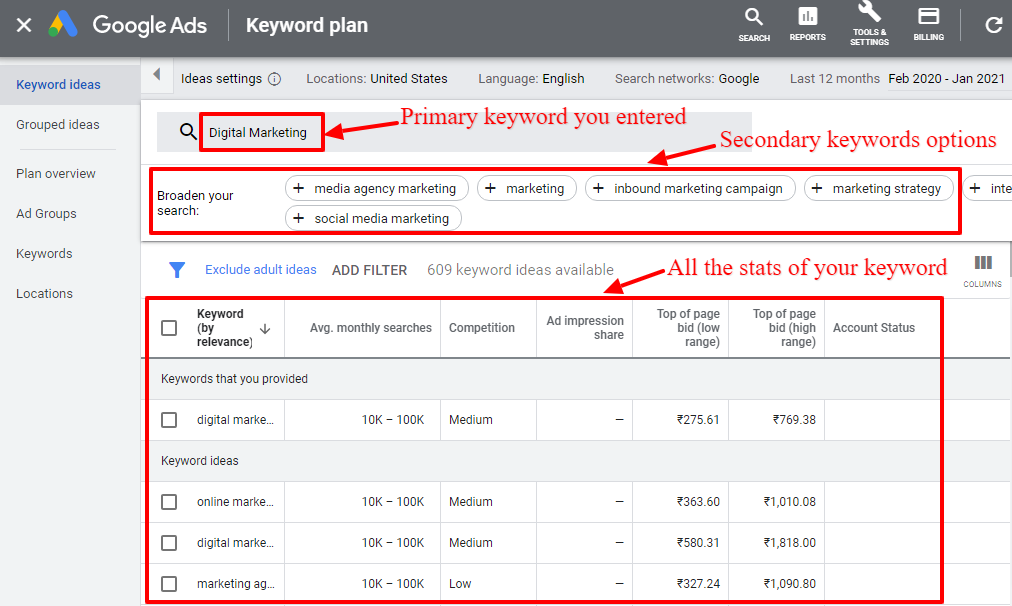Open the Billing card icon
1012x606 pixels.
pos(928,18)
